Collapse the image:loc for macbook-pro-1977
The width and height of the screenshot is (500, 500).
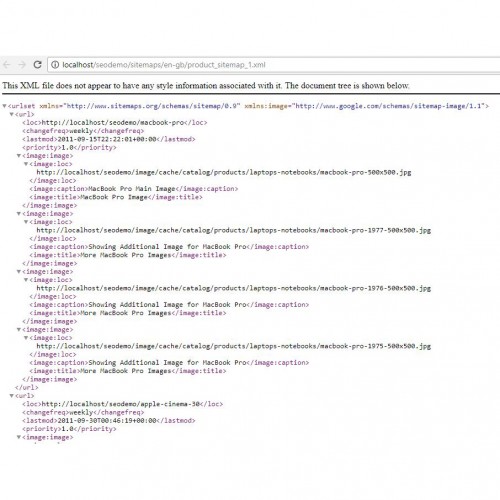26,222
